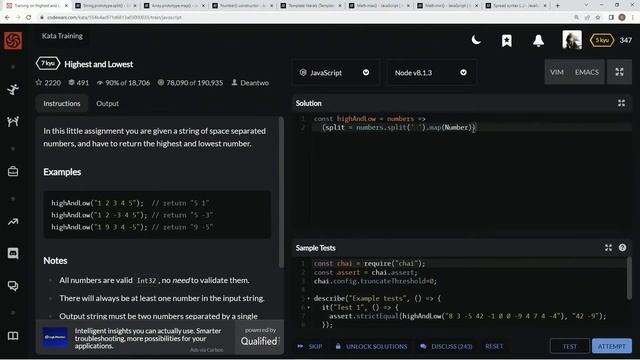This screenshot has width=640, height=360.
Task: Bookmark page with the star icon in address bar
Action: pyautogui.click(x=598, y=17)
